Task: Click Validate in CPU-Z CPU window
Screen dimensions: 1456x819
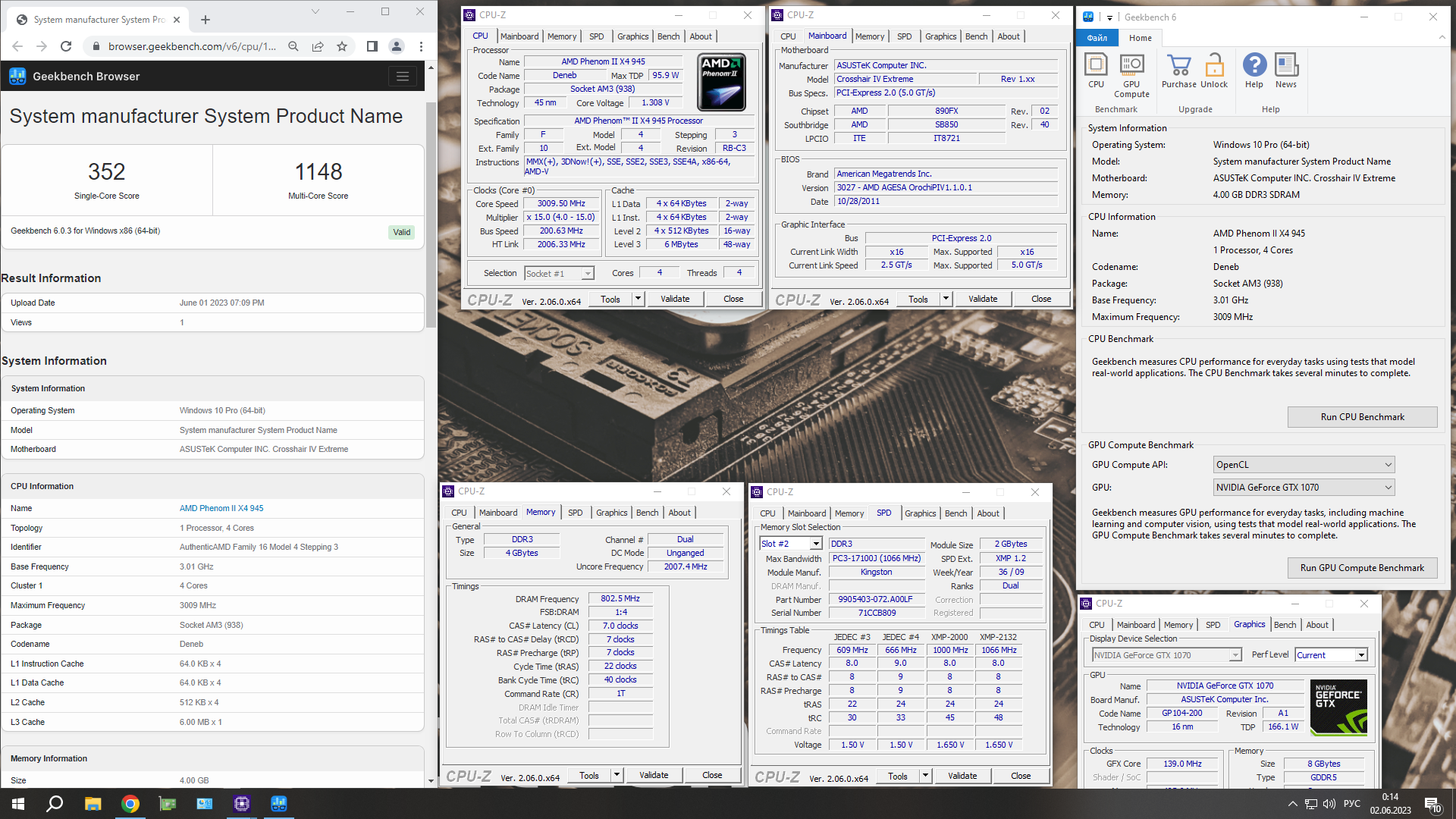Action: point(674,299)
